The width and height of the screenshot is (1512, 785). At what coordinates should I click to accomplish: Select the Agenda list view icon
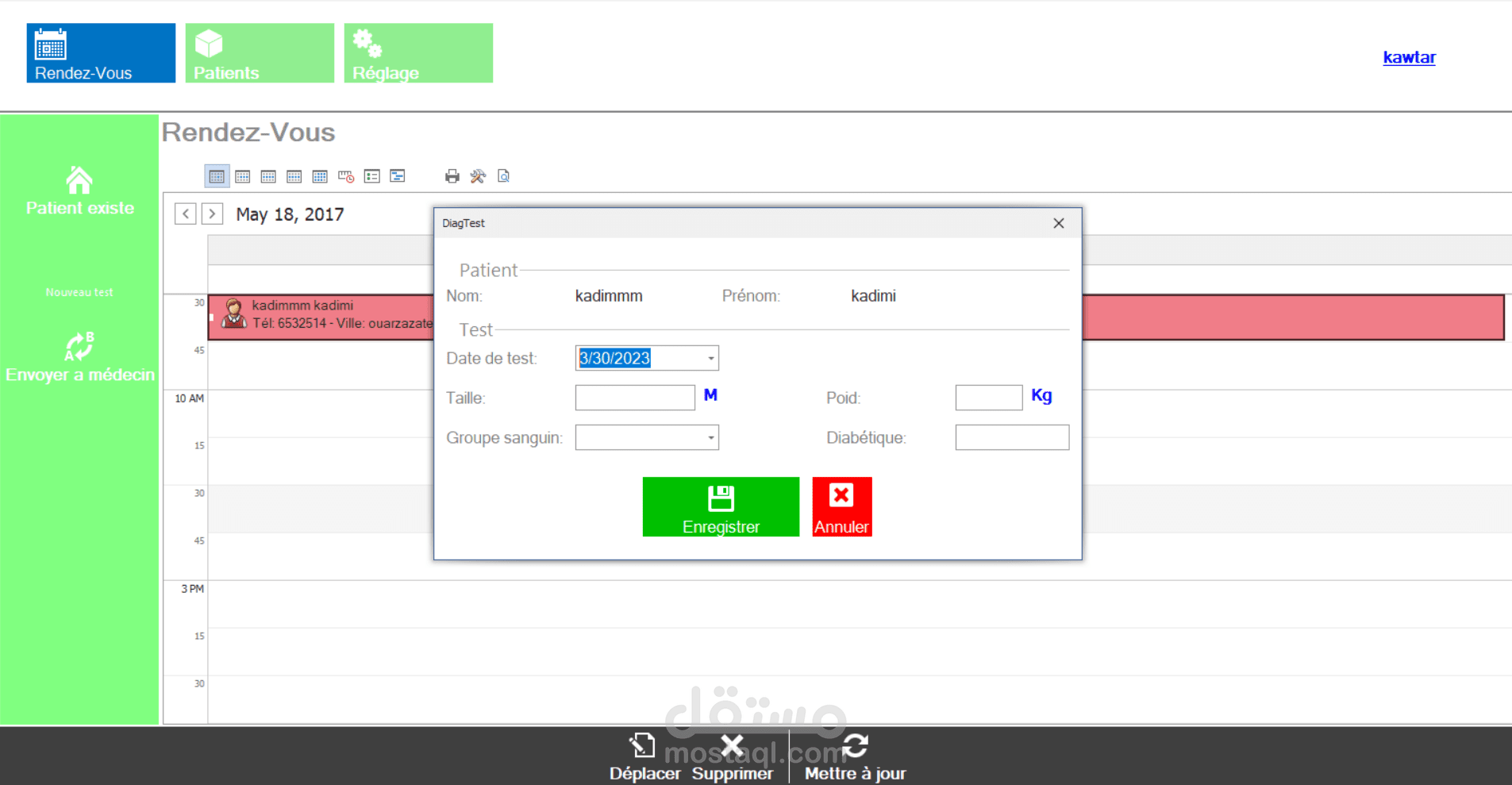point(372,176)
